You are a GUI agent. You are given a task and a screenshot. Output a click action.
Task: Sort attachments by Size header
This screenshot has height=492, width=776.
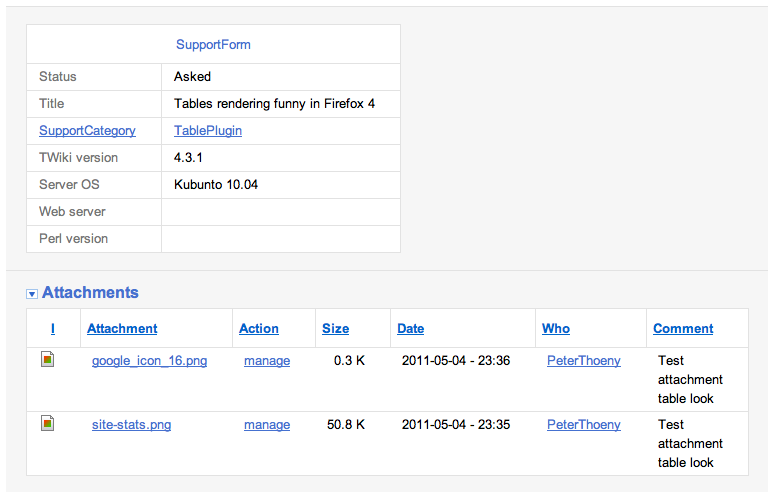click(335, 328)
